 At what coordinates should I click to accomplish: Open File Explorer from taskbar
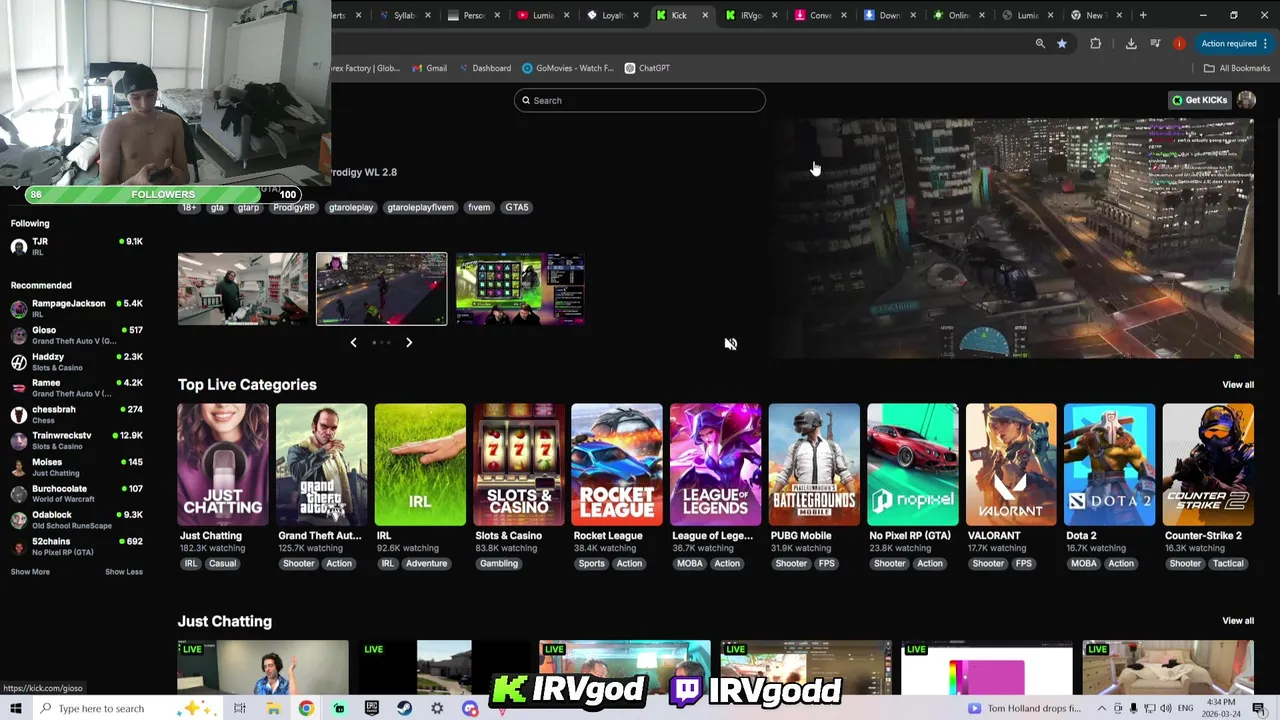[273, 708]
